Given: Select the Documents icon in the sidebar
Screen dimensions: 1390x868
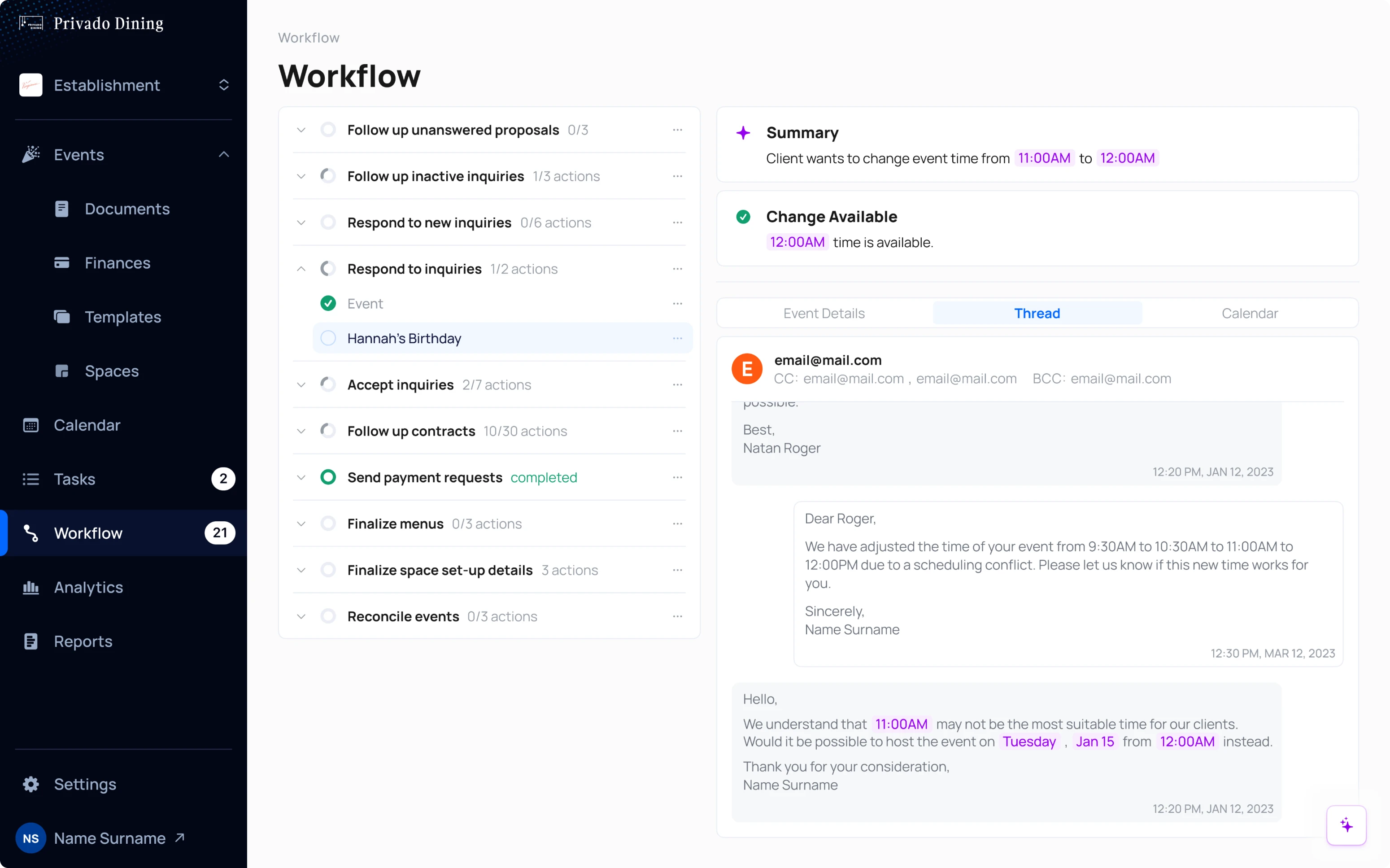Looking at the screenshot, I should [x=62, y=209].
